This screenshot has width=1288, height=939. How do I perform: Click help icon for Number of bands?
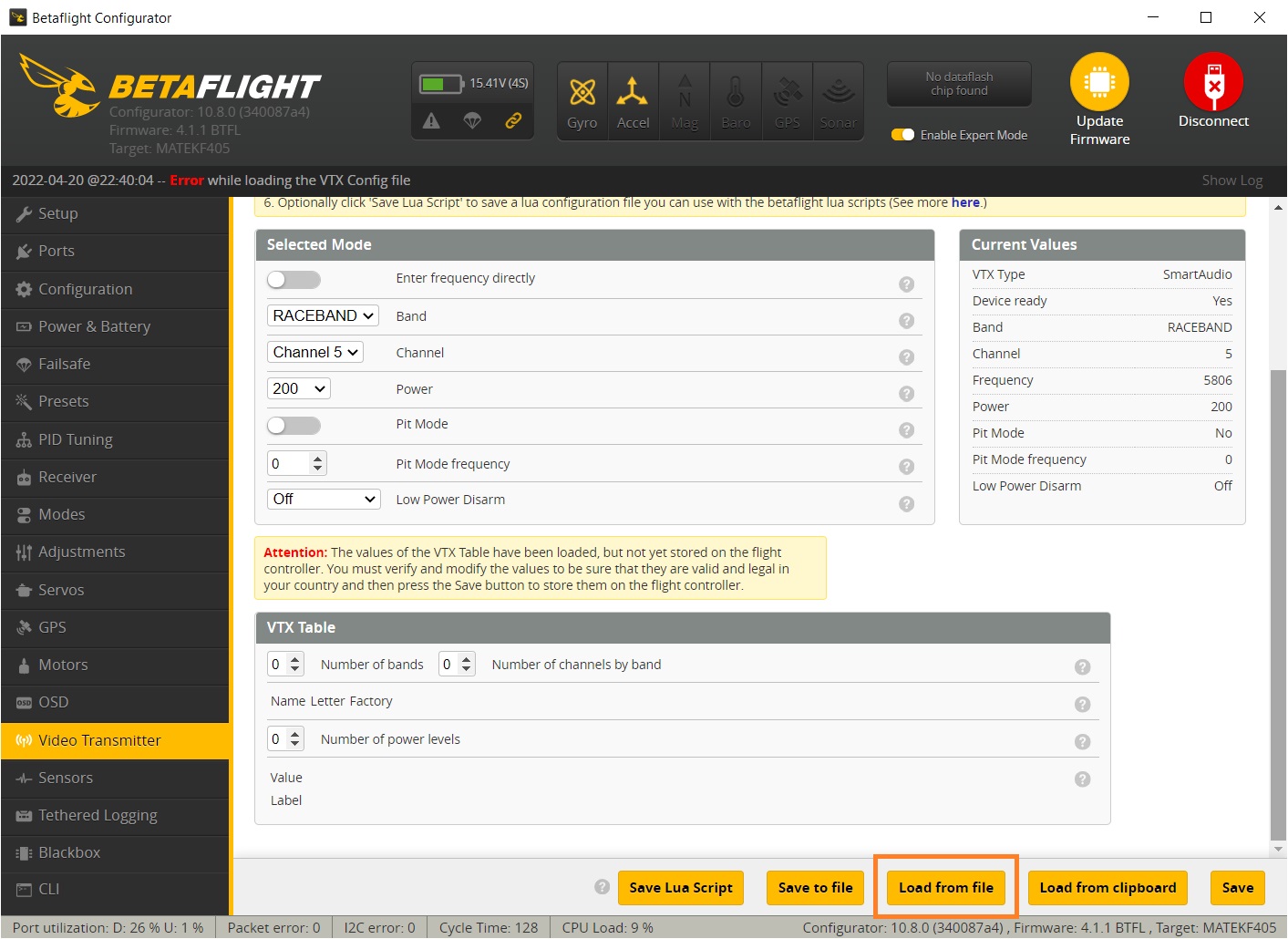1082,666
